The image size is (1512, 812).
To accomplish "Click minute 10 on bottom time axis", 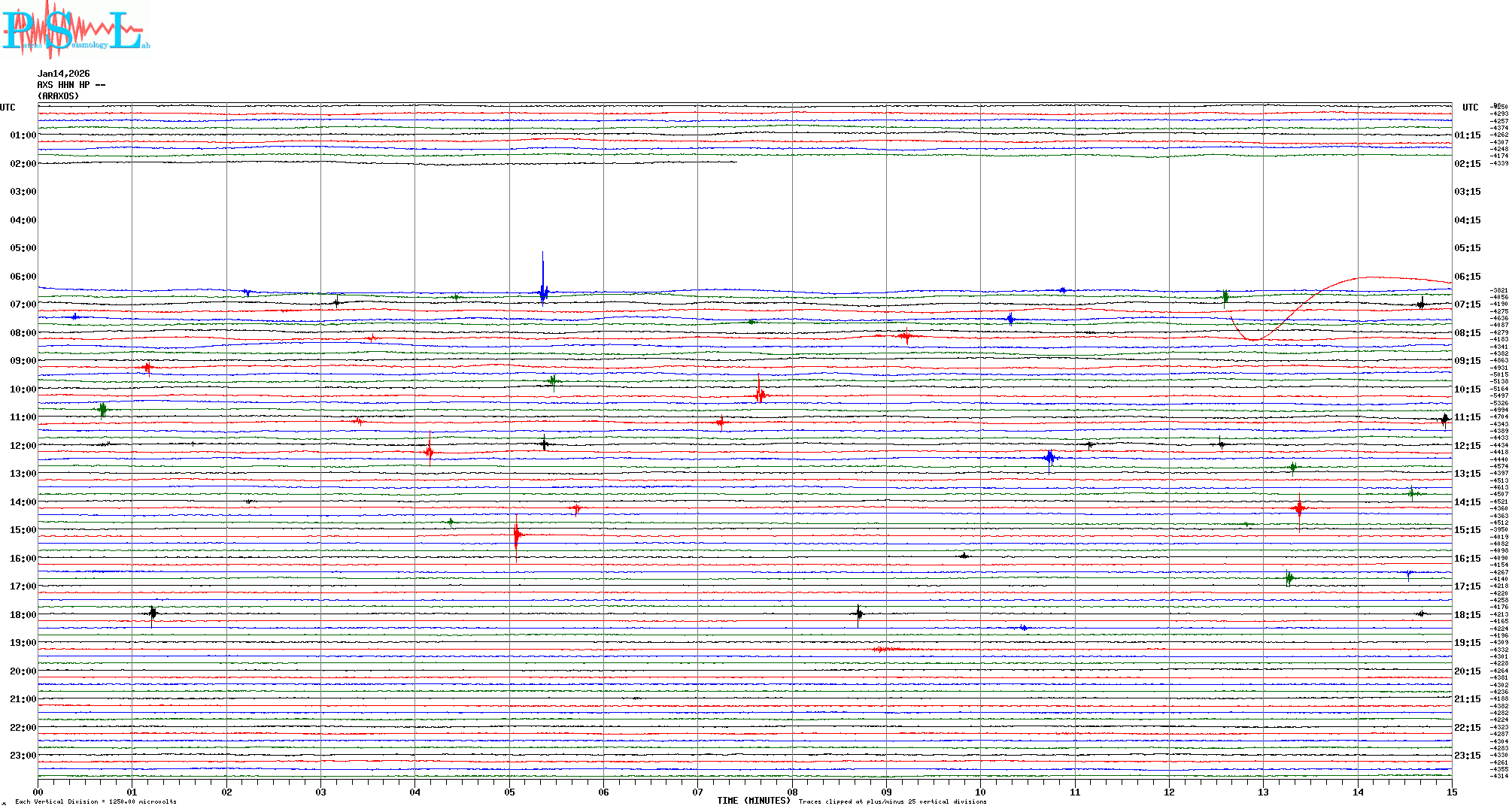I will 980,792.
